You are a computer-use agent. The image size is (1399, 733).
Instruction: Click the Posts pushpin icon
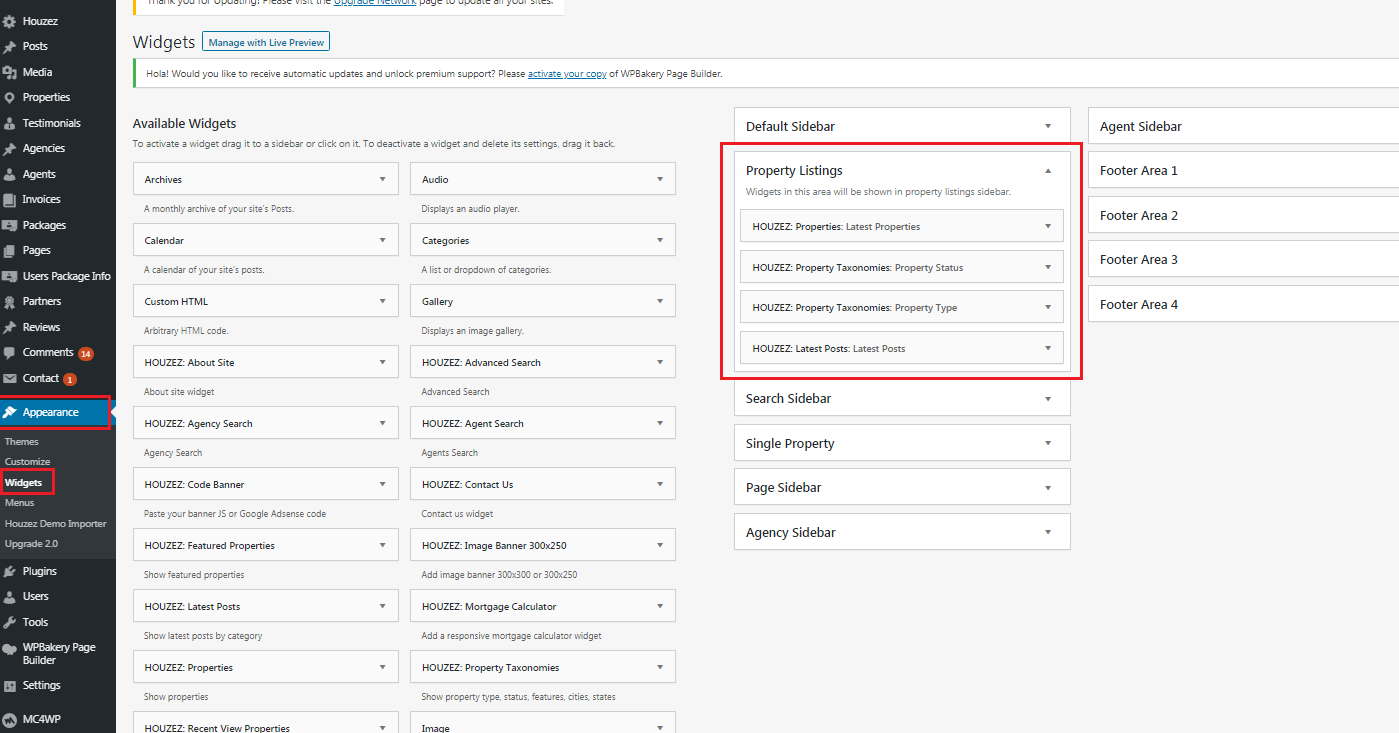coord(9,47)
